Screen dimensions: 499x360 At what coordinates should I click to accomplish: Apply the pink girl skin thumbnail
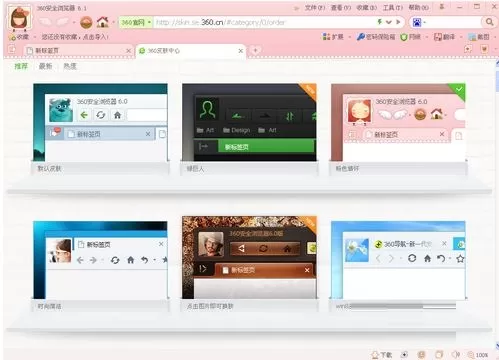[x=398, y=122]
